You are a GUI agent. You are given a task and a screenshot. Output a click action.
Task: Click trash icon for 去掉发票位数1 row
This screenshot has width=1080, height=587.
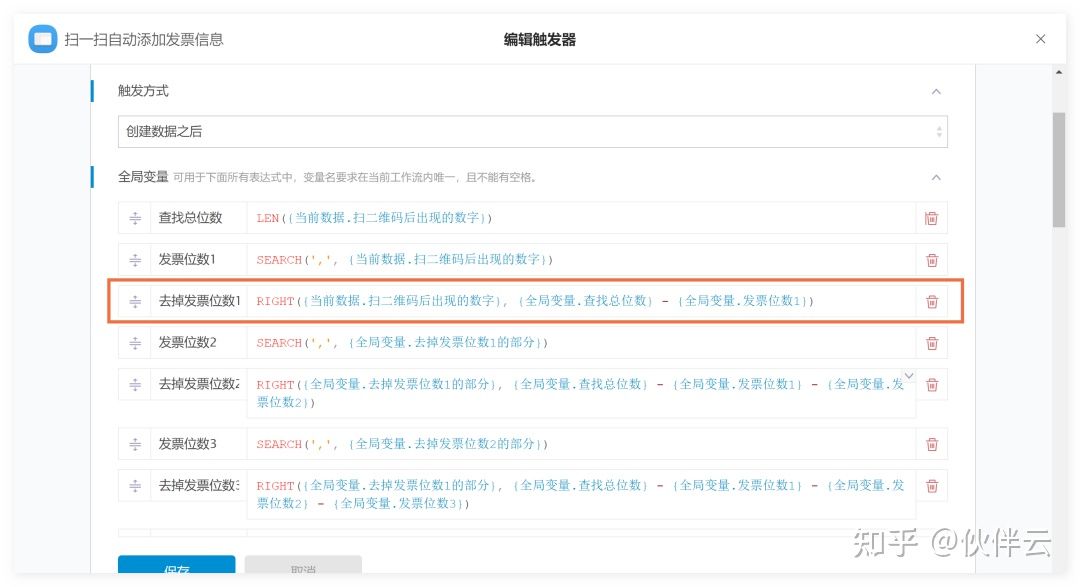coord(931,301)
